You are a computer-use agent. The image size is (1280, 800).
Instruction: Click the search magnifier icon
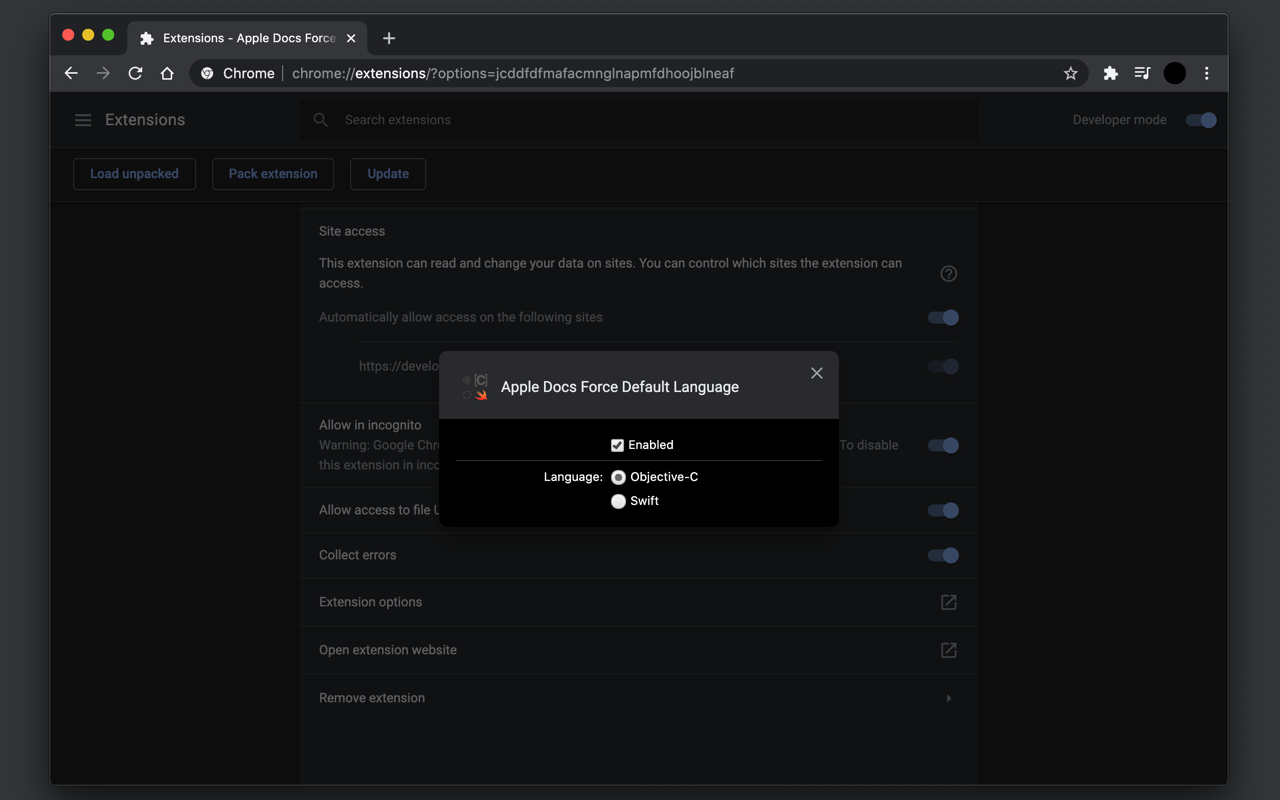coord(321,120)
